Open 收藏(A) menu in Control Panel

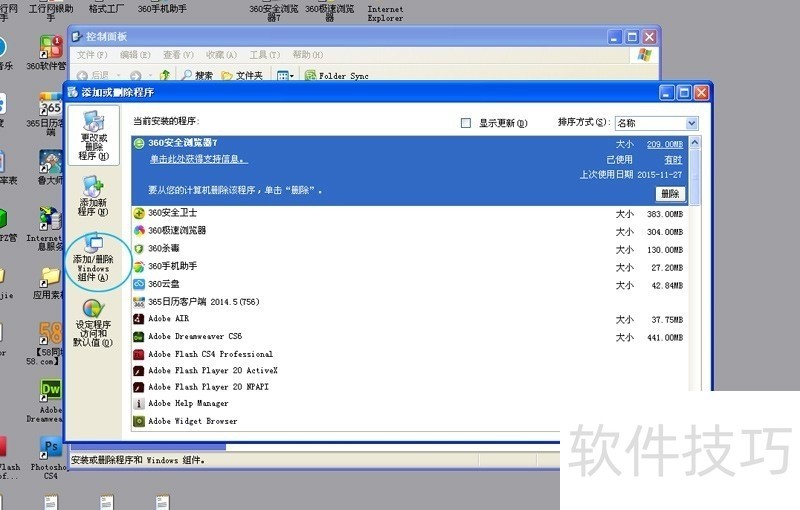pos(221,55)
